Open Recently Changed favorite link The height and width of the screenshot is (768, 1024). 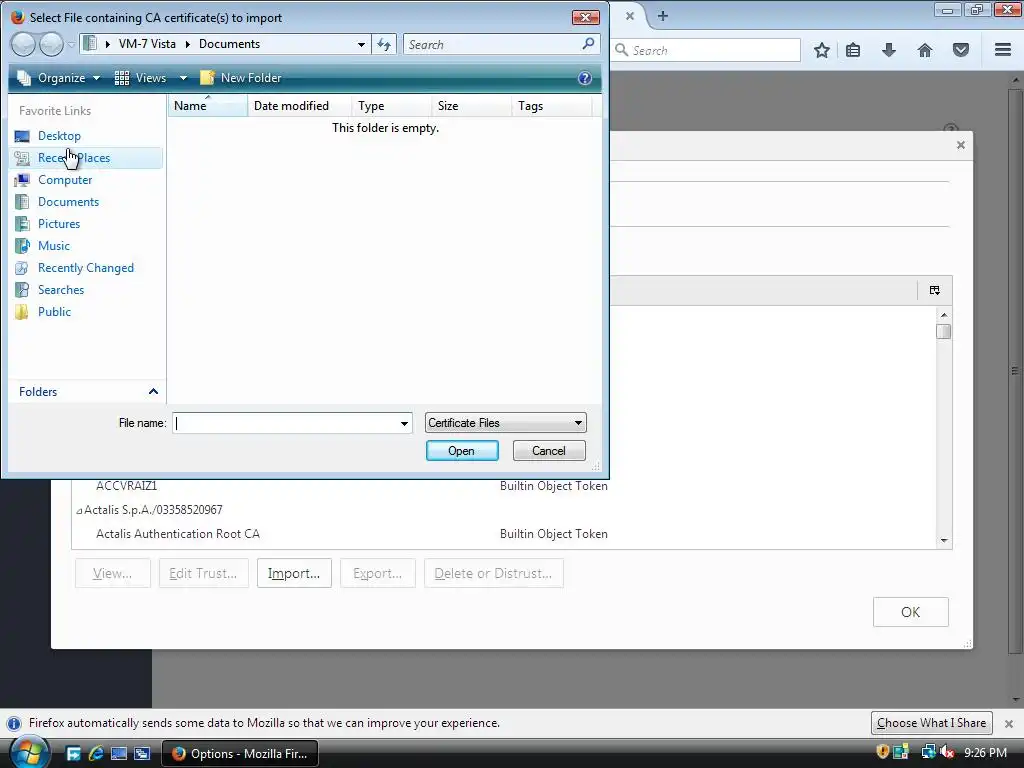pyautogui.click(x=86, y=268)
